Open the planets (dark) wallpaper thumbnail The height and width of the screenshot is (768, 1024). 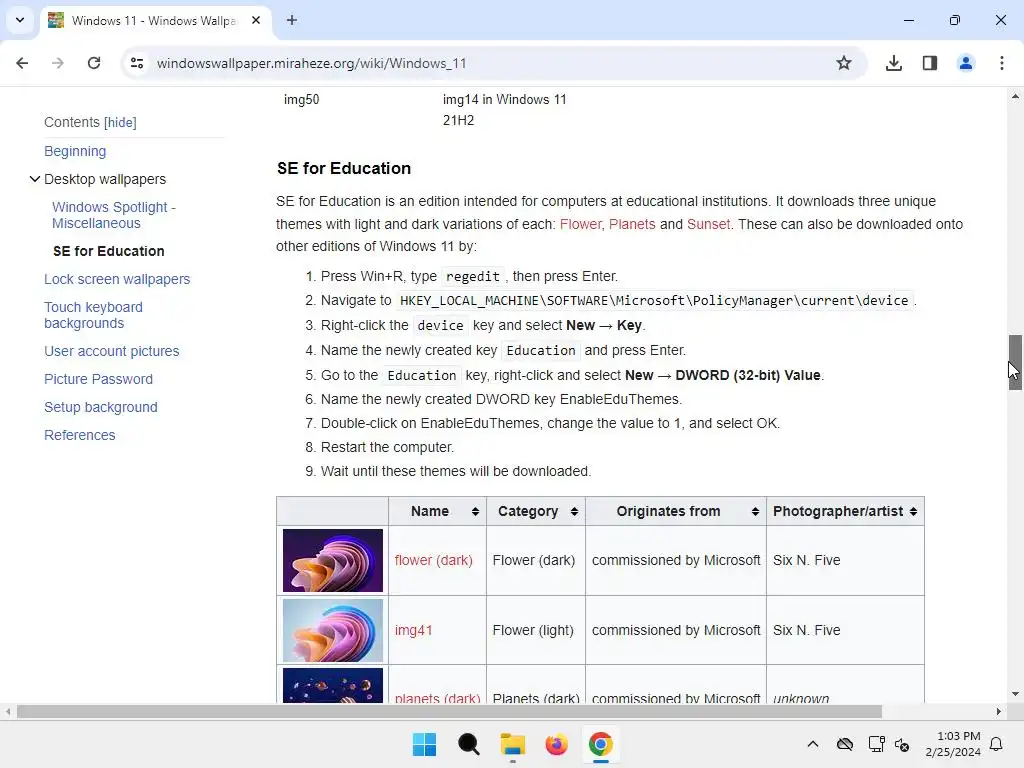pyautogui.click(x=332, y=685)
